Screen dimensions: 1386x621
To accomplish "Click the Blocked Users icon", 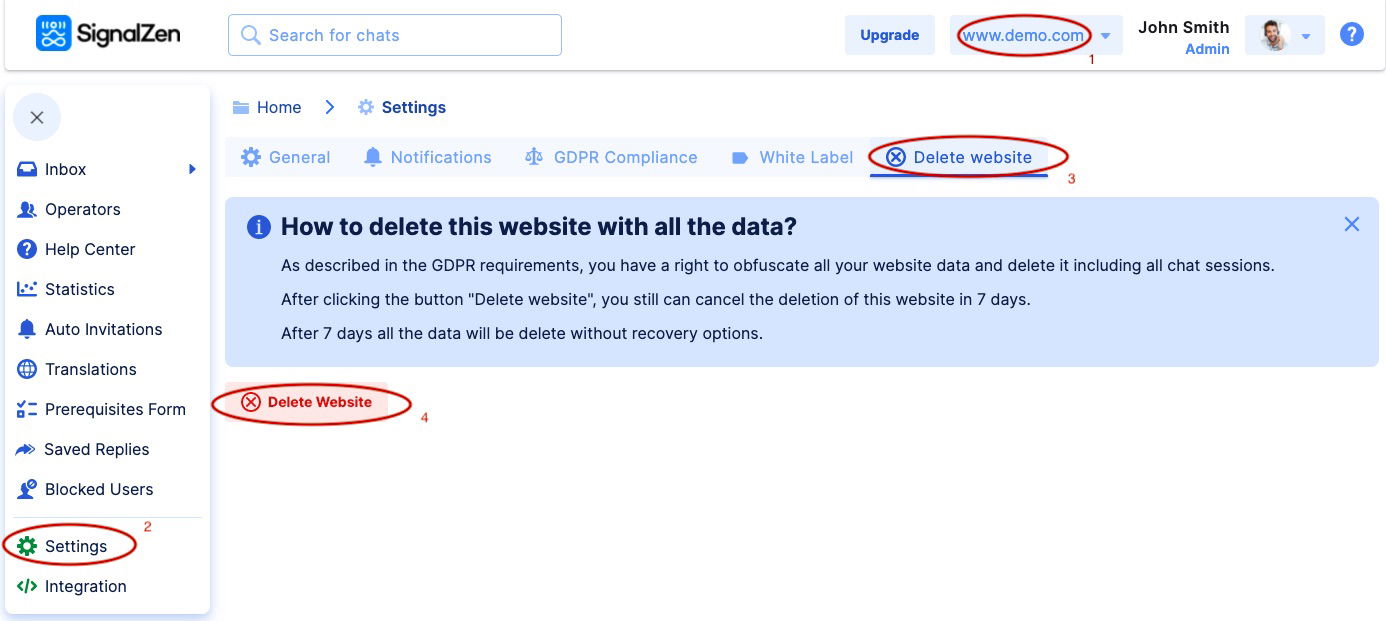I will pyautogui.click(x=27, y=489).
